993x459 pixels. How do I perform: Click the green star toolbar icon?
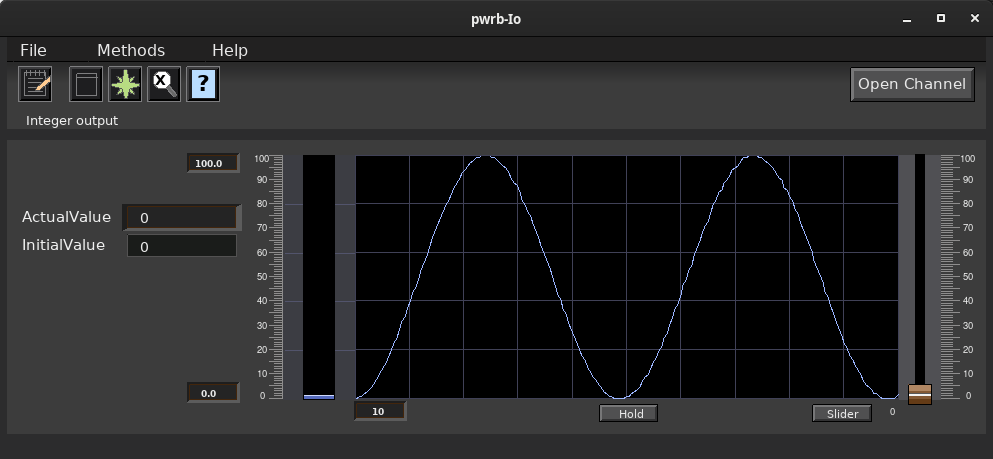point(125,84)
